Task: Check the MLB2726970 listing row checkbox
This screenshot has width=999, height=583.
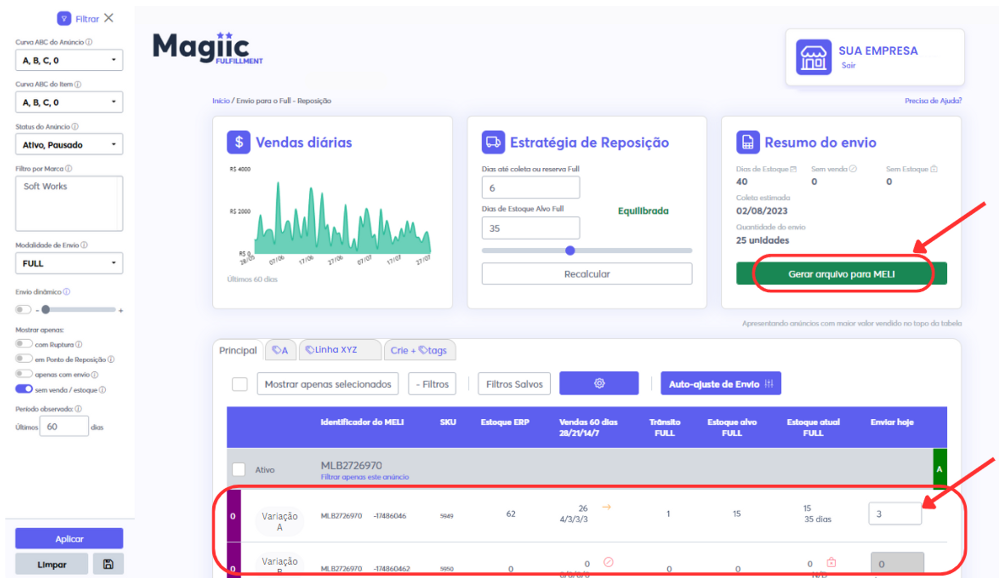Action: 238,470
